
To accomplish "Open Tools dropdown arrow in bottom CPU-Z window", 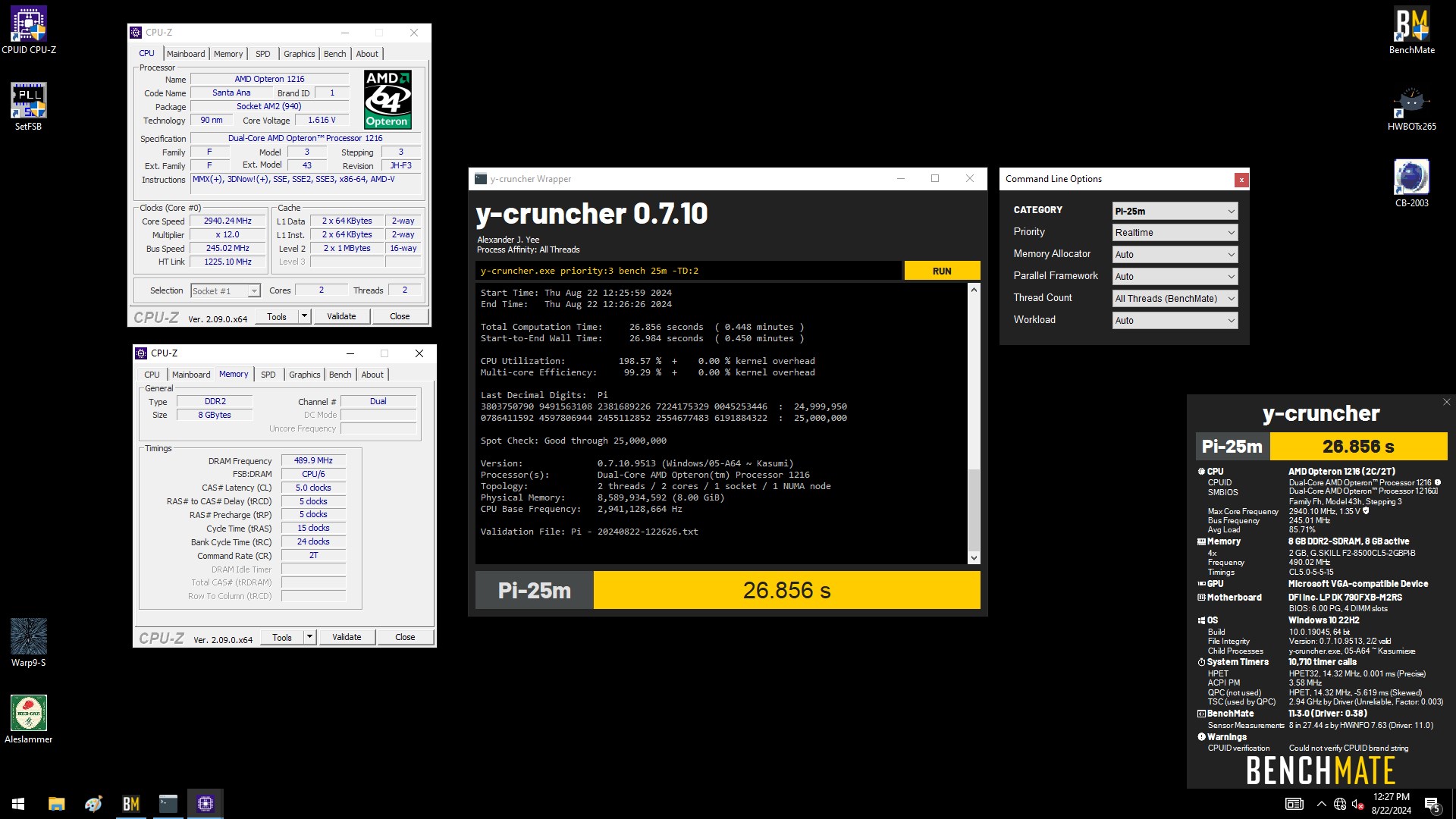I will tap(309, 637).
